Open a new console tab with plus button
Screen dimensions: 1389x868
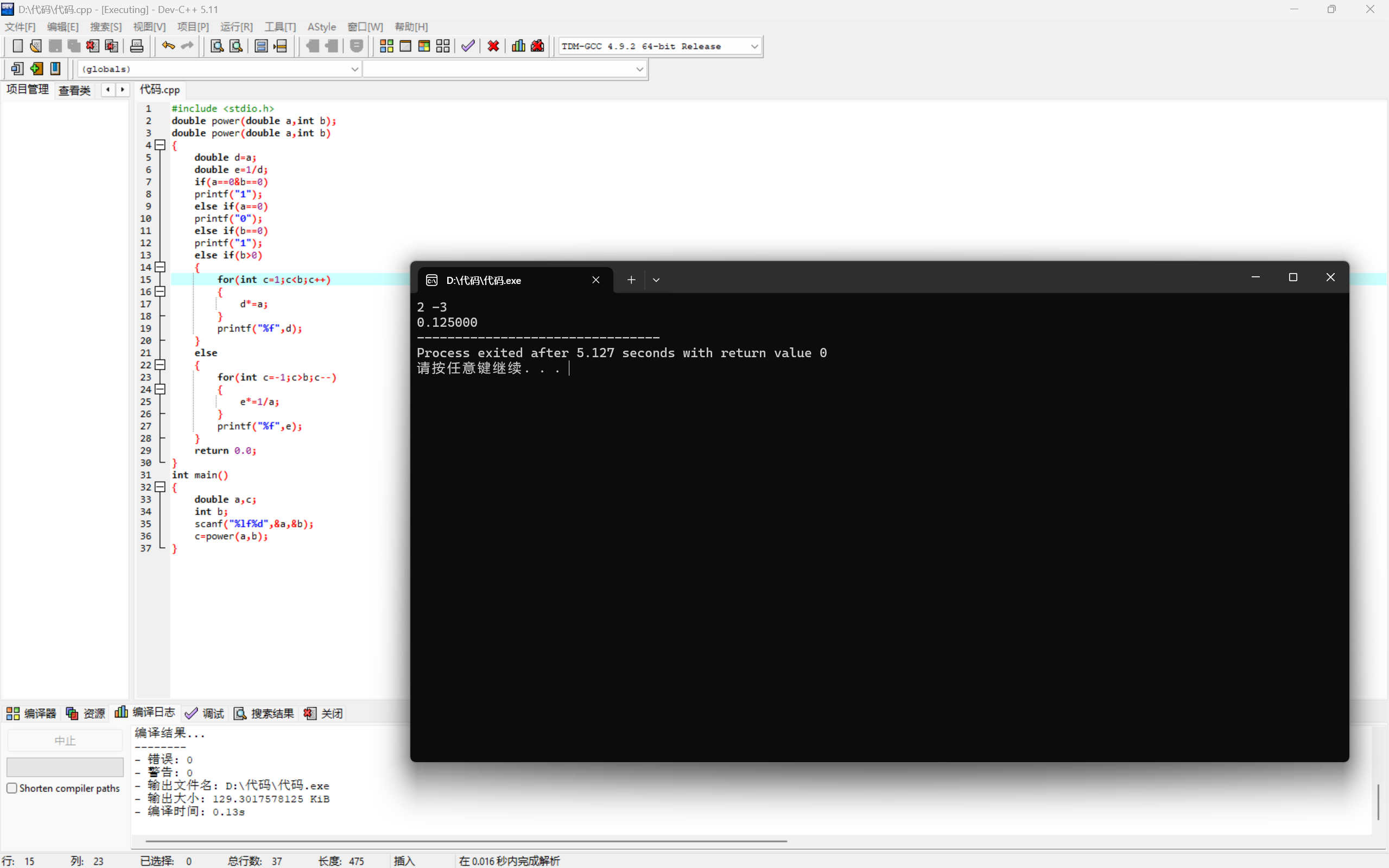pos(631,280)
